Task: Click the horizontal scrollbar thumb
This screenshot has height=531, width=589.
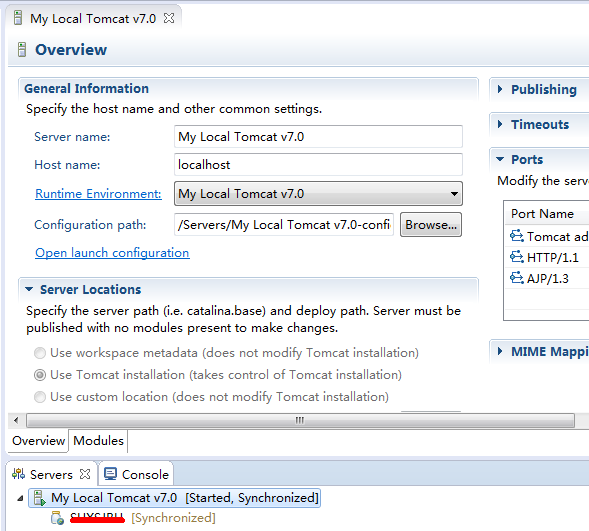Action: click(x=300, y=420)
